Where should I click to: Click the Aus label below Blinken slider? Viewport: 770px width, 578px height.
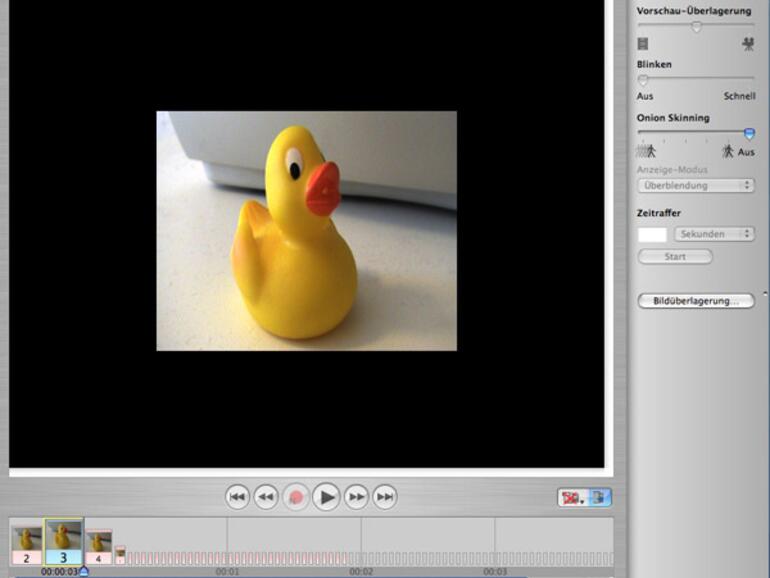click(x=645, y=96)
